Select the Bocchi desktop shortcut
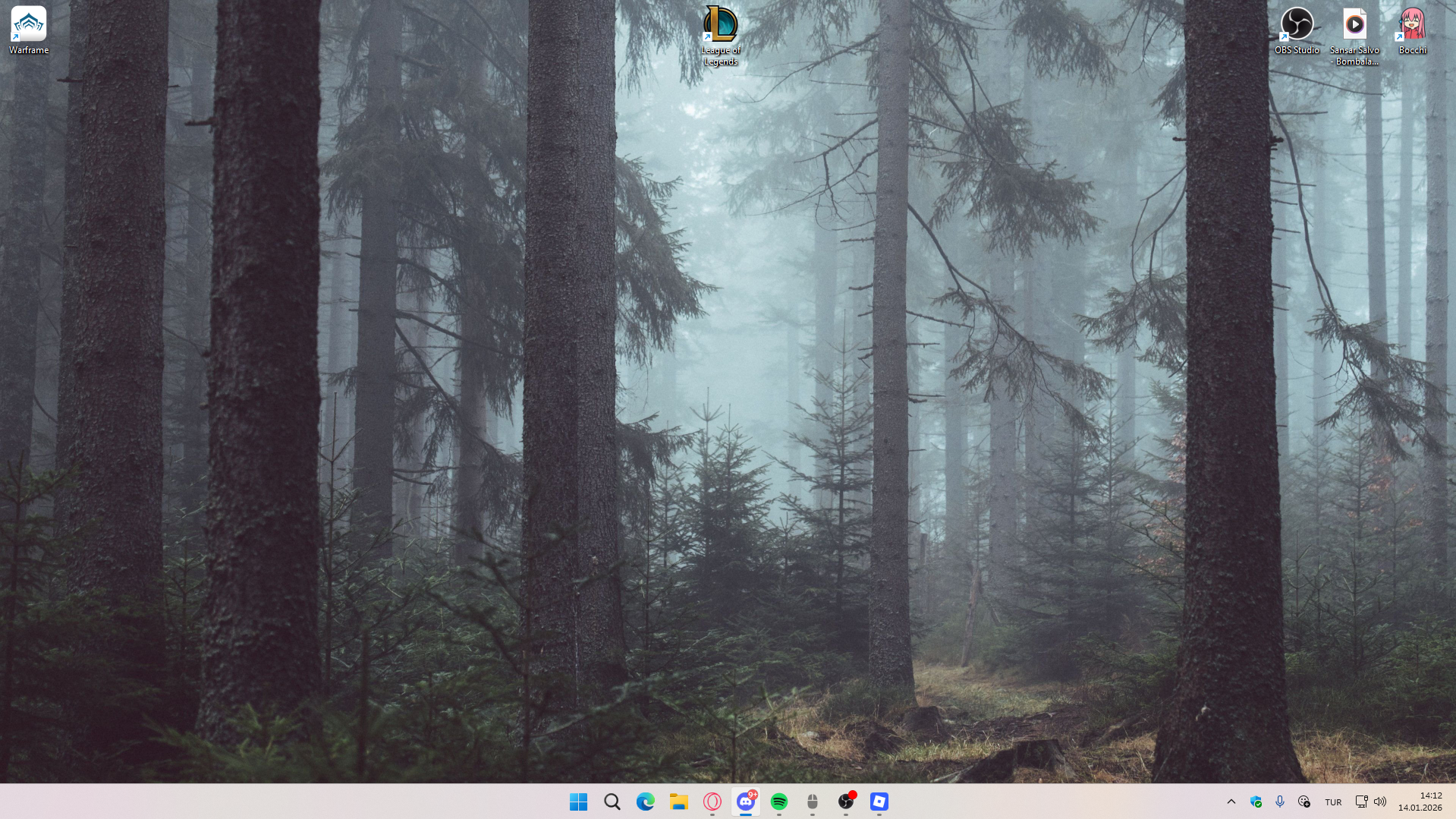Image resolution: width=1456 pixels, height=819 pixels. coord(1412,31)
